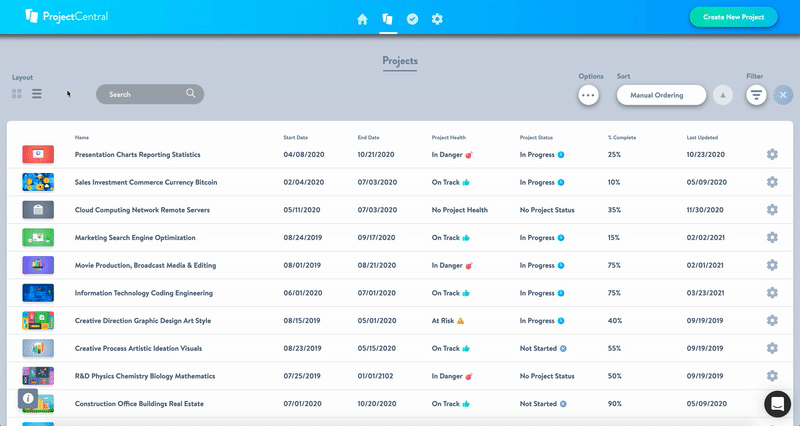The width and height of the screenshot is (800, 426).
Task: Click the Name column header
Action: tap(82, 137)
